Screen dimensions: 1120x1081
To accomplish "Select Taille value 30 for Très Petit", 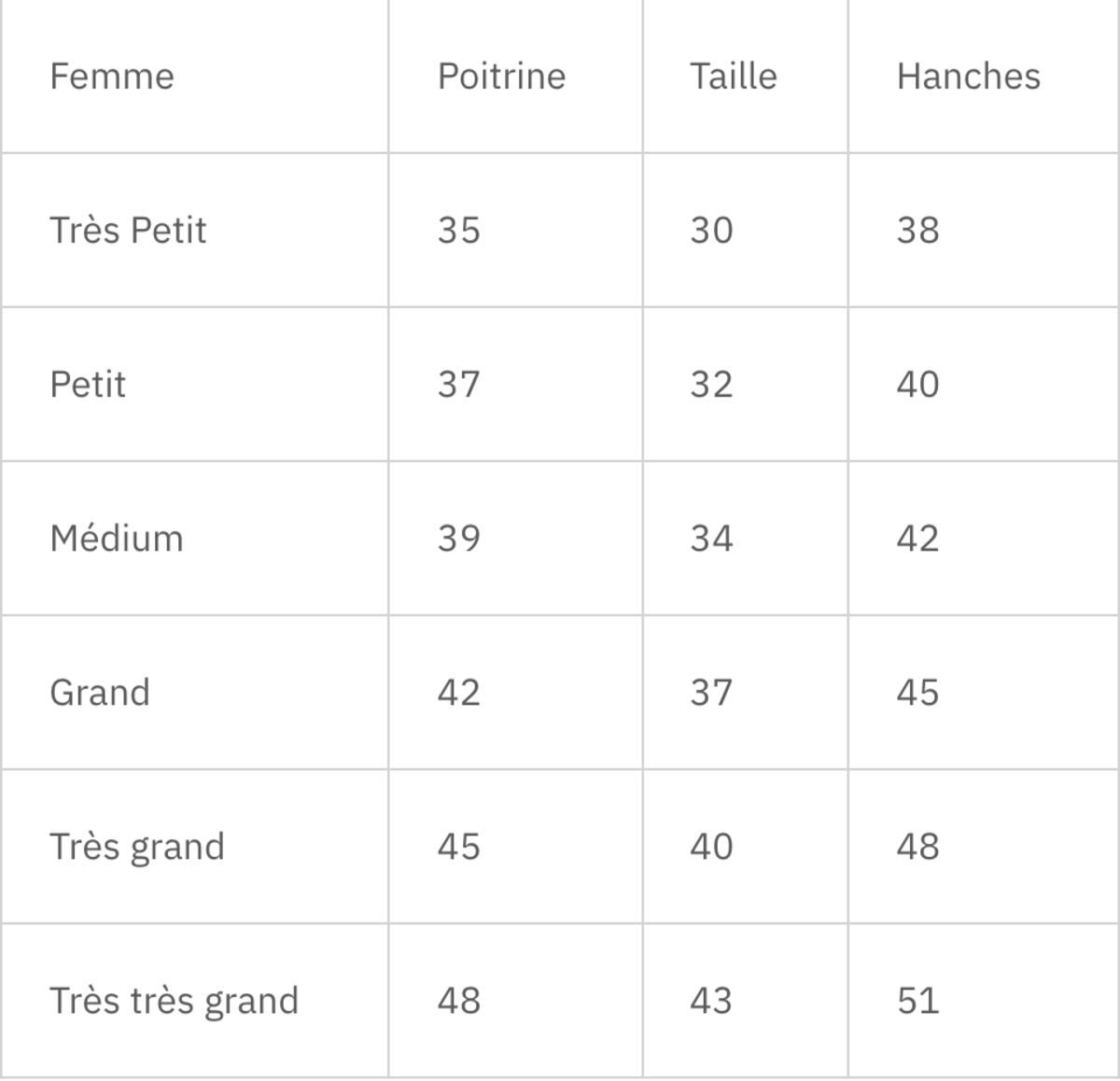I will (x=711, y=231).
